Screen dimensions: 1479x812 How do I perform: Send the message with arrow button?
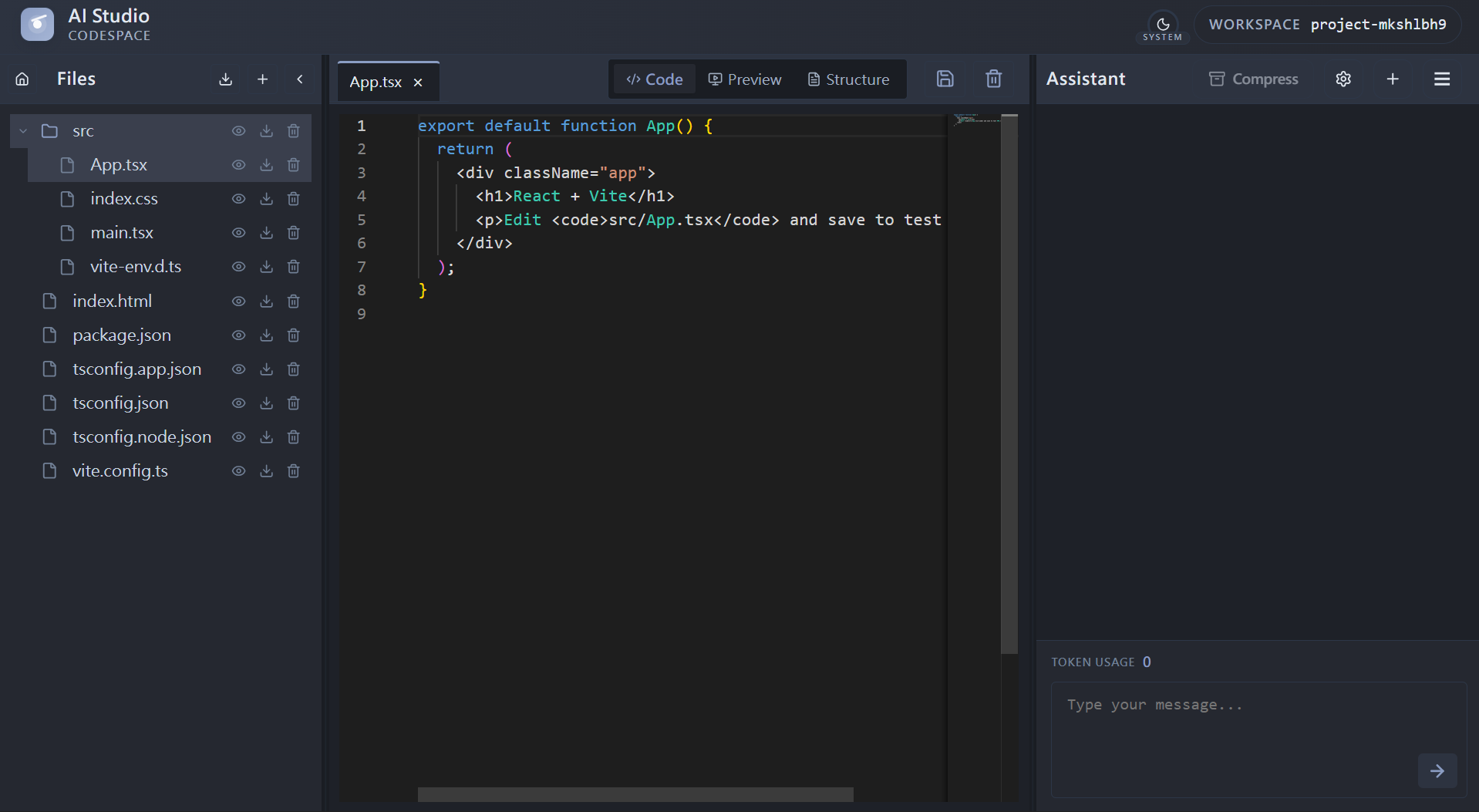tap(1437, 770)
